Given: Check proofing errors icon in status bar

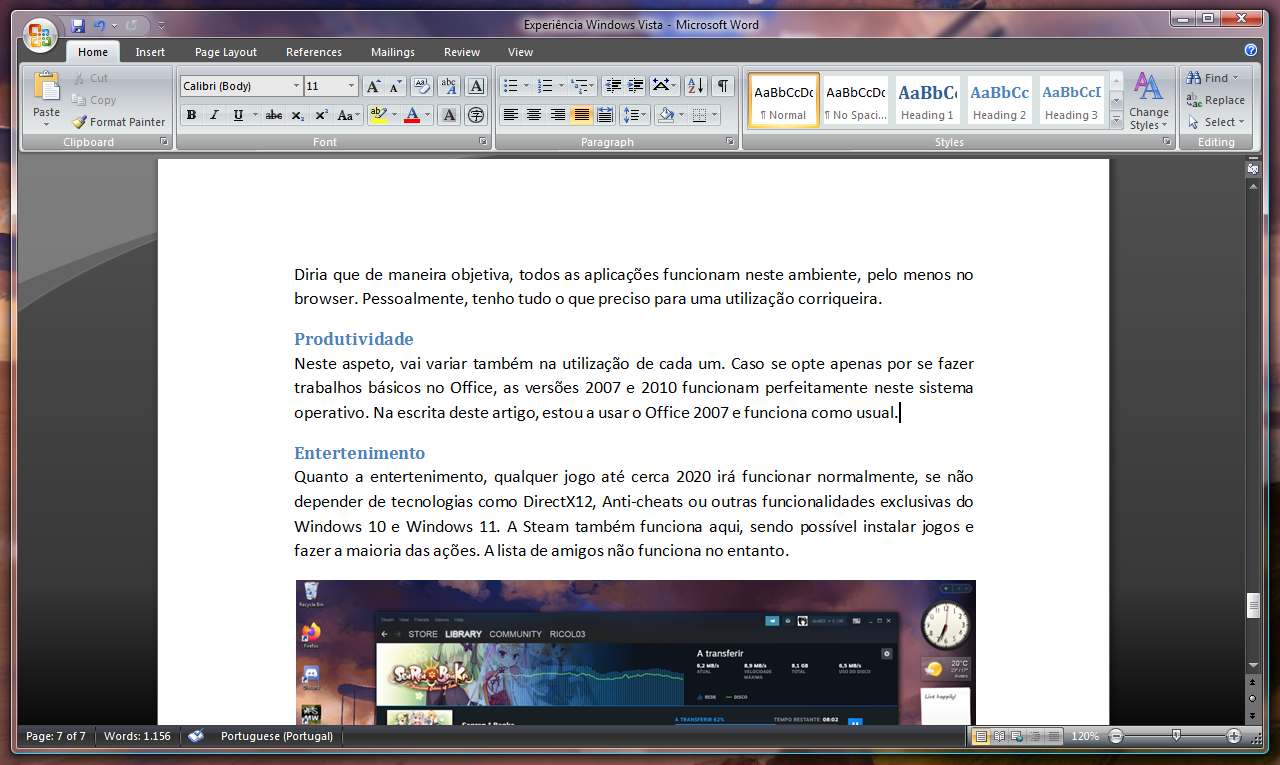Looking at the screenshot, I should click(197, 736).
